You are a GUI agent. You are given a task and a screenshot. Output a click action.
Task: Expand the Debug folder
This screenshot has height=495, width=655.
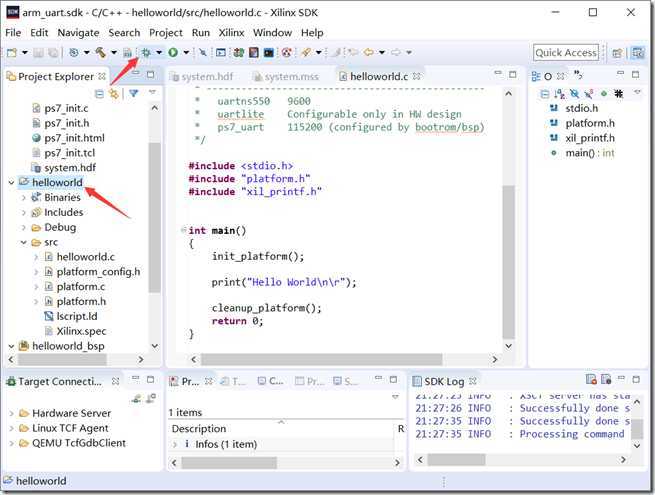pos(24,228)
